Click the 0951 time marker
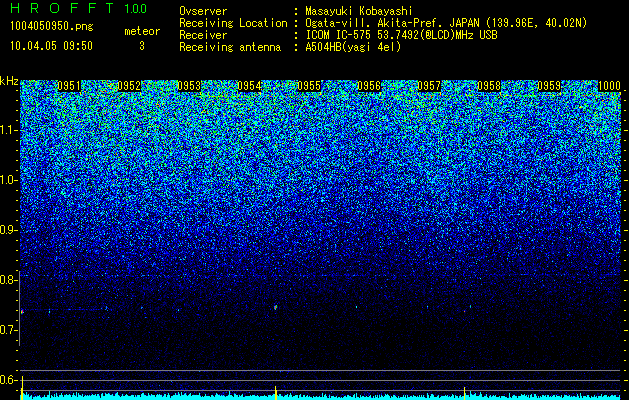This screenshot has width=629, height=400. point(69,86)
